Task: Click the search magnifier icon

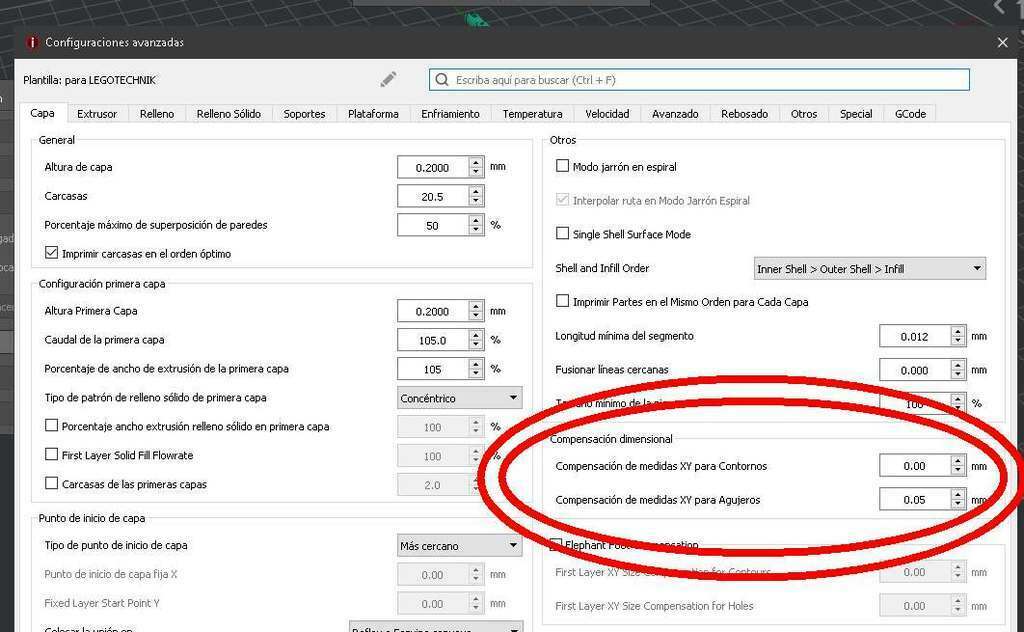Action: coord(442,79)
